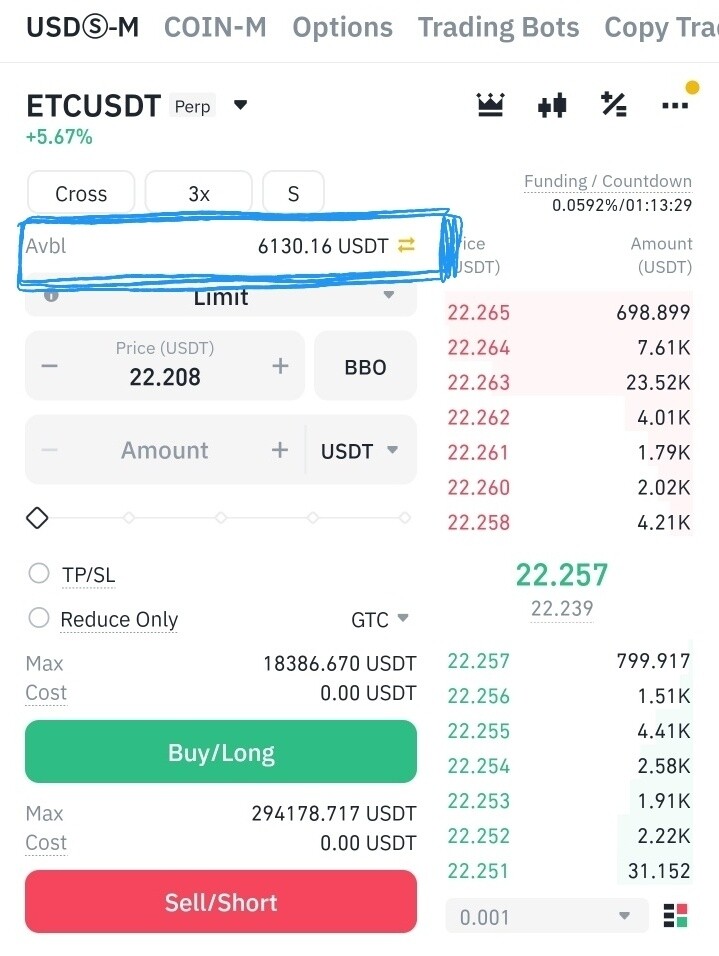
Task: Open the three-dot more options menu
Action: pyautogui.click(x=675, y=105)
